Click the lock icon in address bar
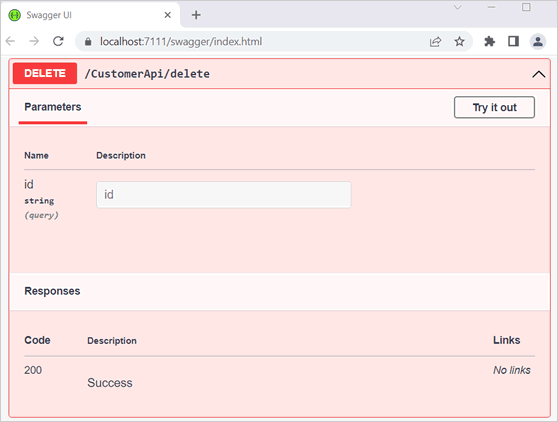558x422 pixels. tap(88, 42)
